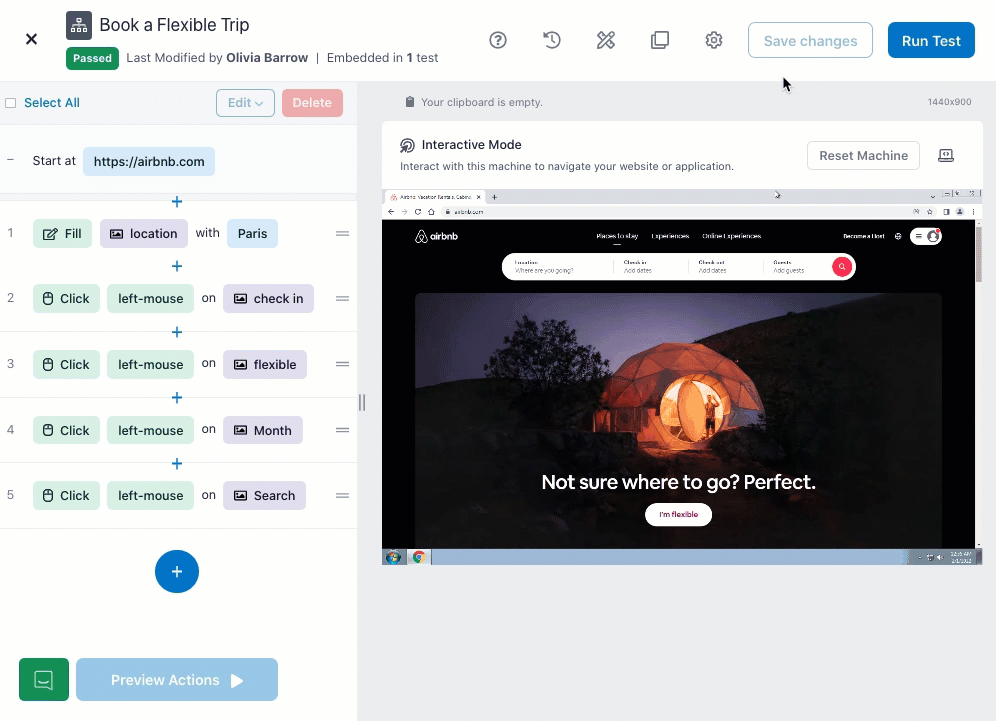The width and height of the screenshot is (996, 721).
Task: Select the flexible element chip
Action: [x=265, y=365]
